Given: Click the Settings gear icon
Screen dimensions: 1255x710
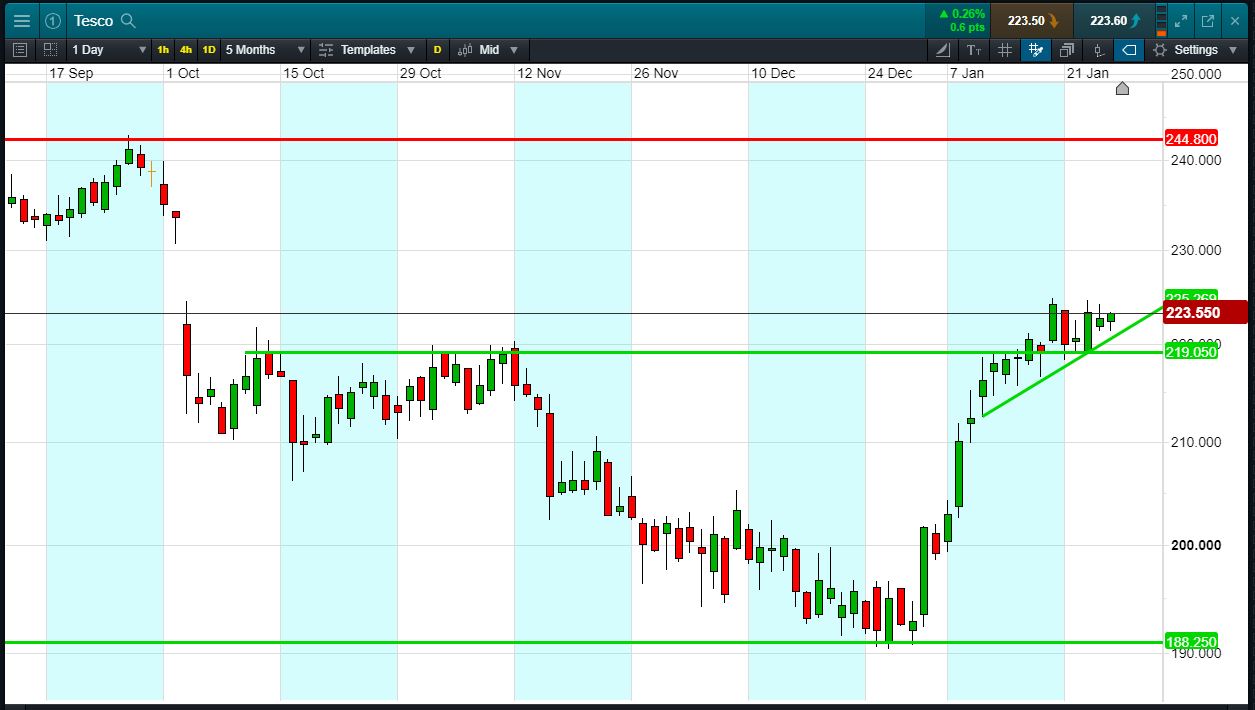Looking at the screenshot, I should click(x=1160, y=49).
